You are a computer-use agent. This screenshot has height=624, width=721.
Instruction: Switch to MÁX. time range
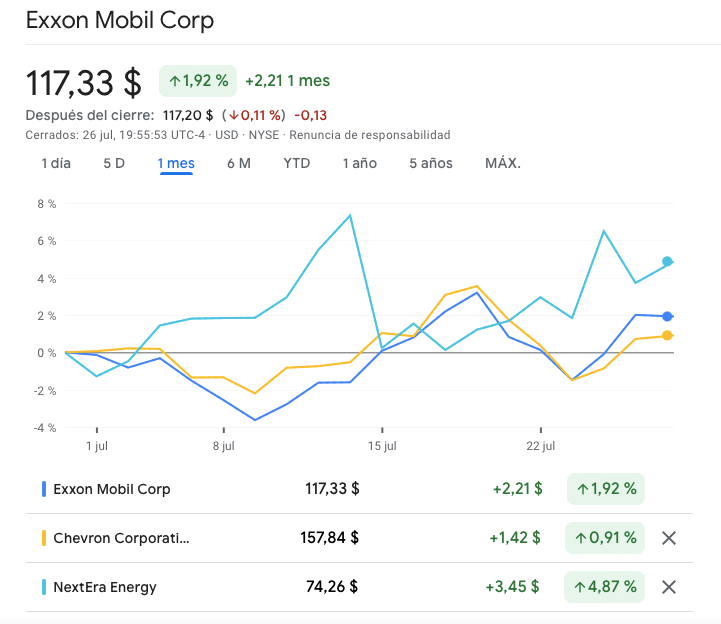[x=503, y=163]
